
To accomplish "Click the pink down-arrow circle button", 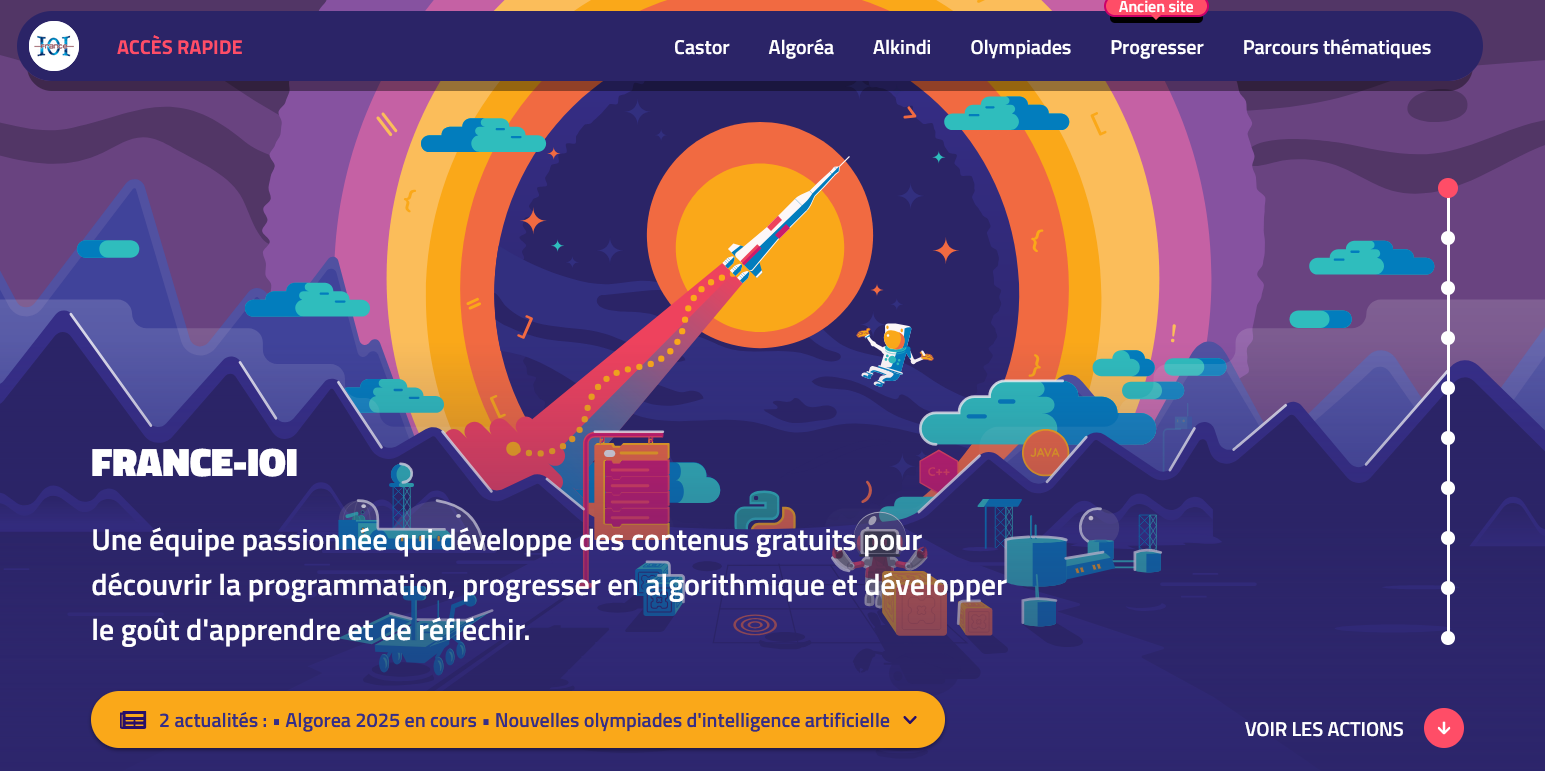I will (1444, 728).
